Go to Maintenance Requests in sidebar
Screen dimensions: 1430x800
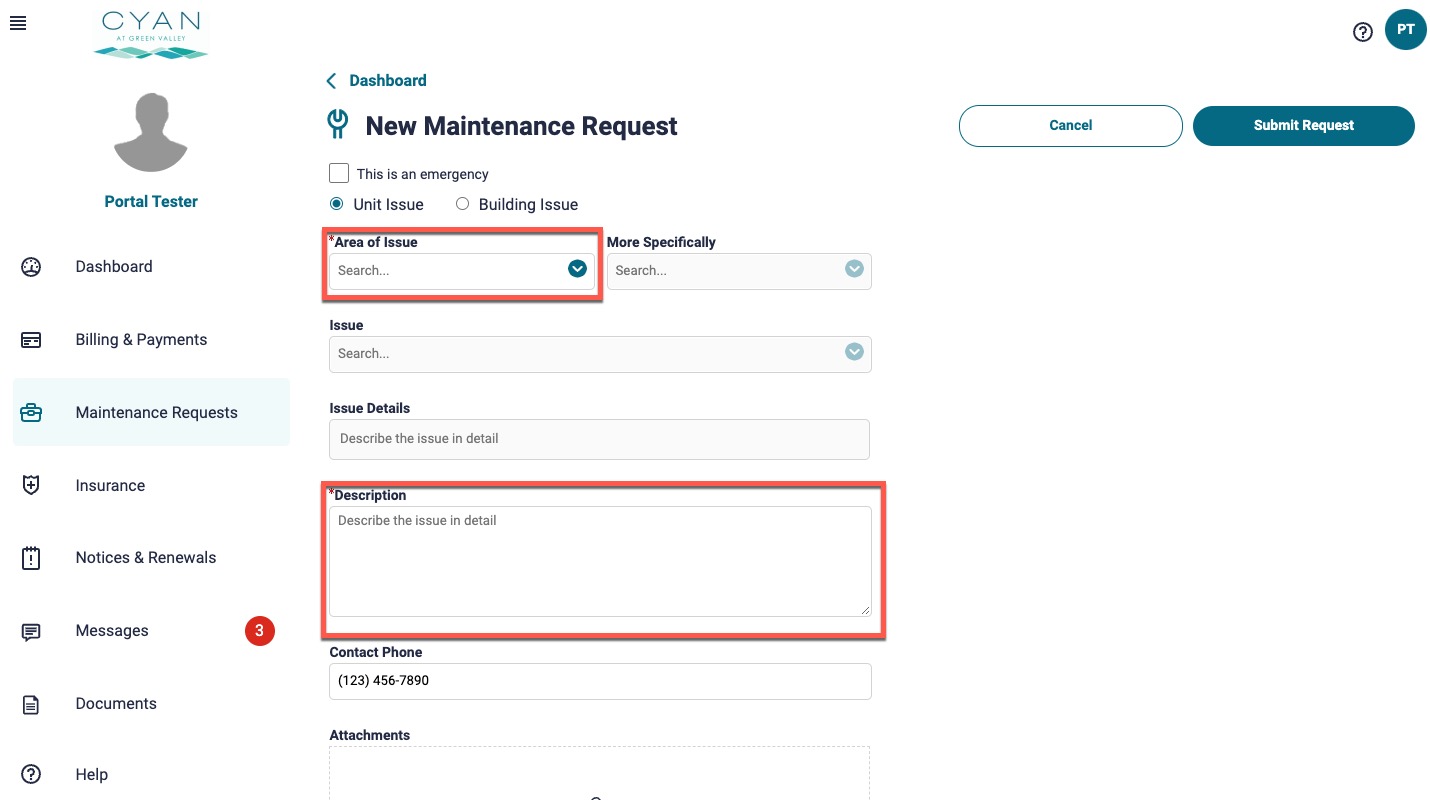pos(156,413)
